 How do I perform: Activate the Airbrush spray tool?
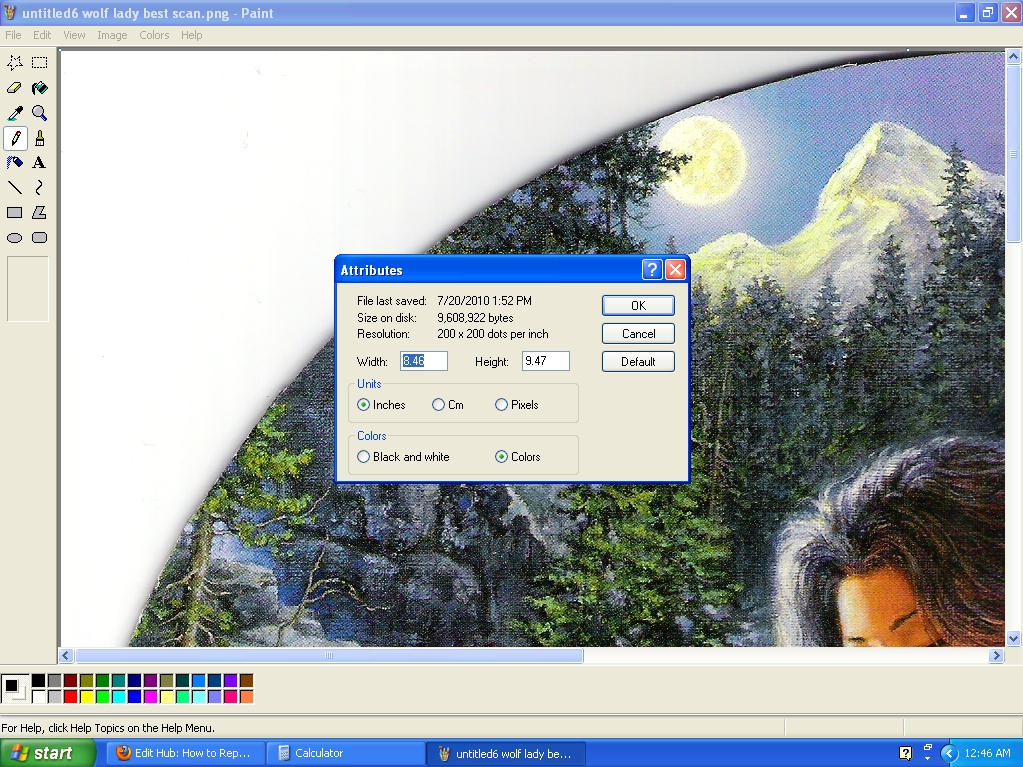tap(15, 163)
